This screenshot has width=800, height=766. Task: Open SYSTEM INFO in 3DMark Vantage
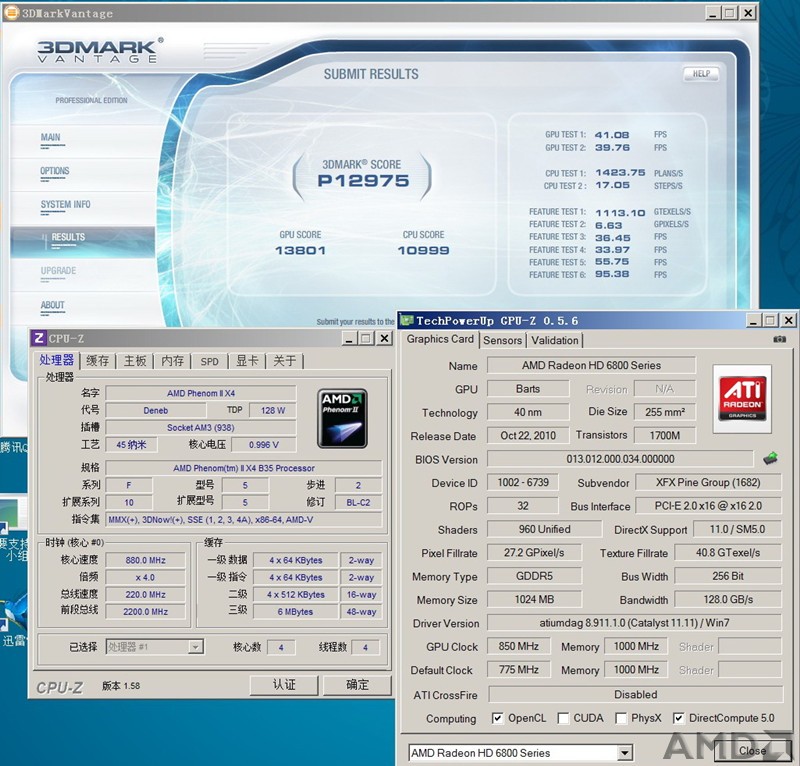click(x=65, y=205)
